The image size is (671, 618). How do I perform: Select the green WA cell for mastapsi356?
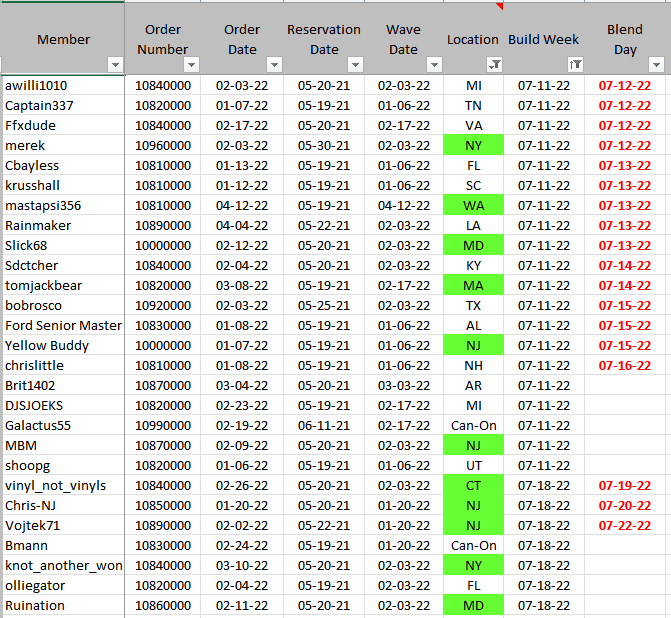[473, 205]
